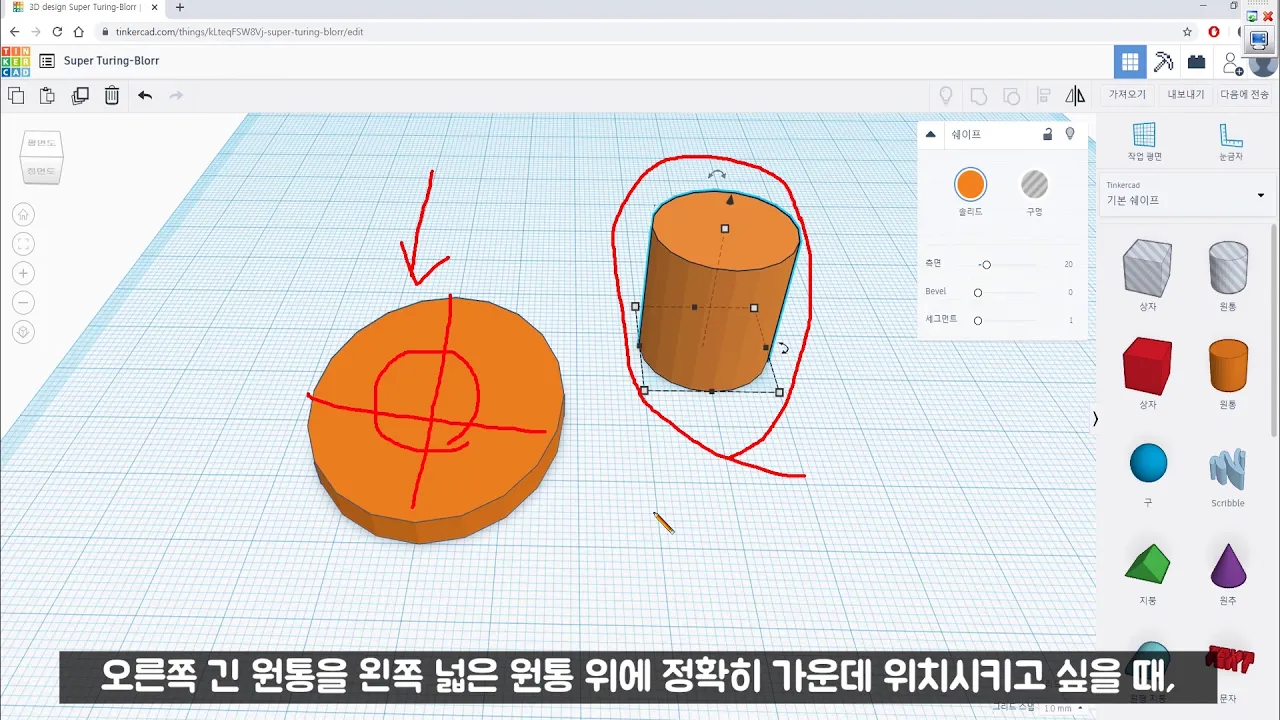Click the shapes panel scrollbar
This screenshot has width=1280, height=720.
pyautogui.click(x=1274, y=330)
